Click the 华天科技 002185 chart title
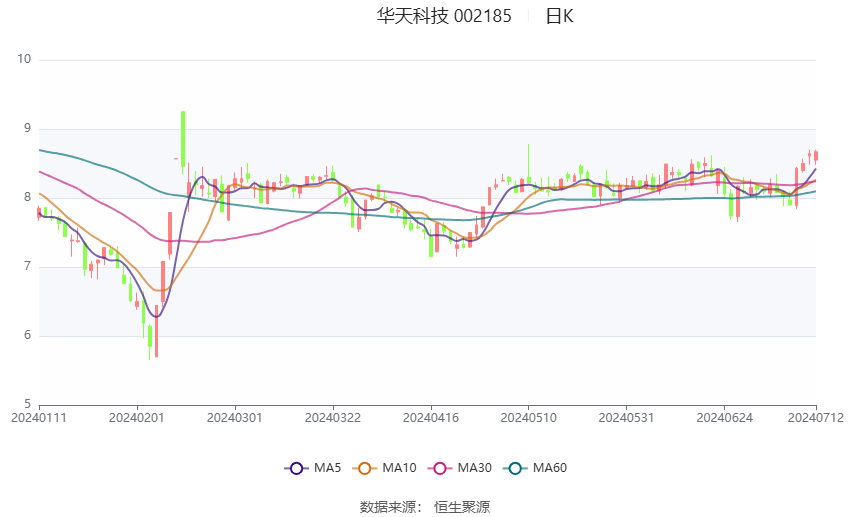Viewport: 850px width, 517px height. point(444,16)
